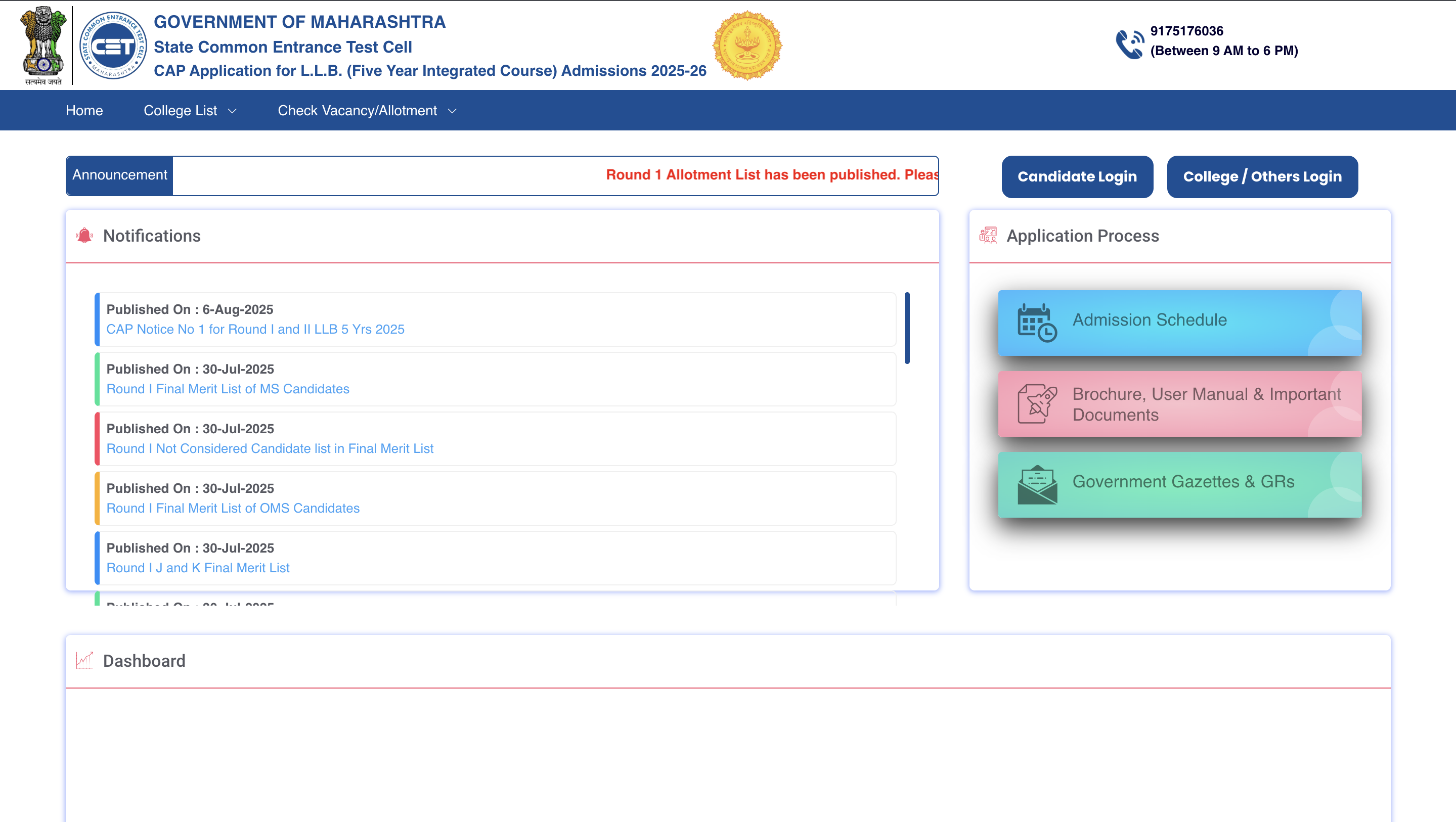Open CAP Notice No 1 for Round I and II
This screenshot has height=822, width=1456.
(255, 329)
